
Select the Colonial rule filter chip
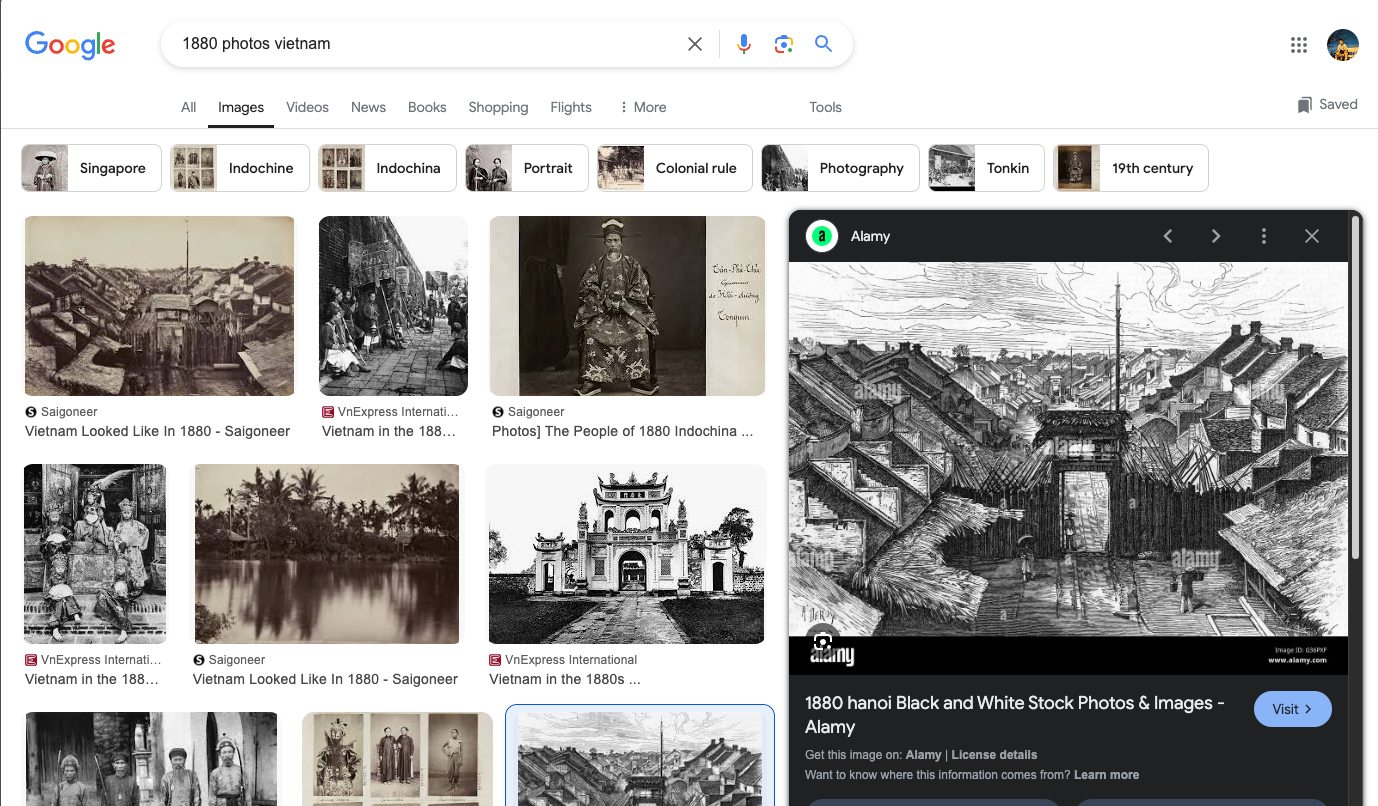[x=675, y=168]
